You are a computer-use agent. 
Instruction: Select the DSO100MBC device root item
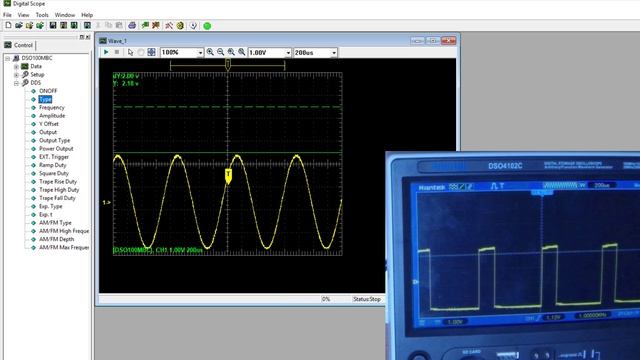point(37,58)
